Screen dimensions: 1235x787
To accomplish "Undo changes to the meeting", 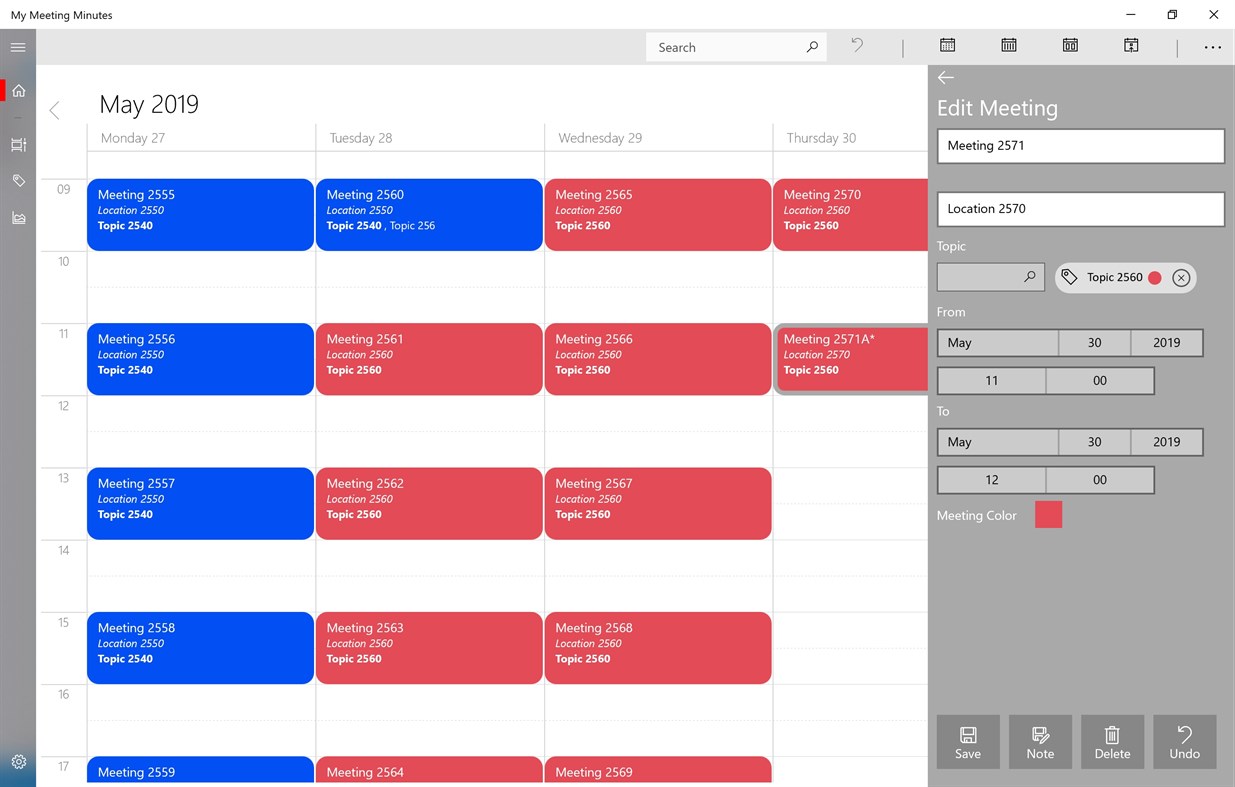I will click(x=1184, y=742).
